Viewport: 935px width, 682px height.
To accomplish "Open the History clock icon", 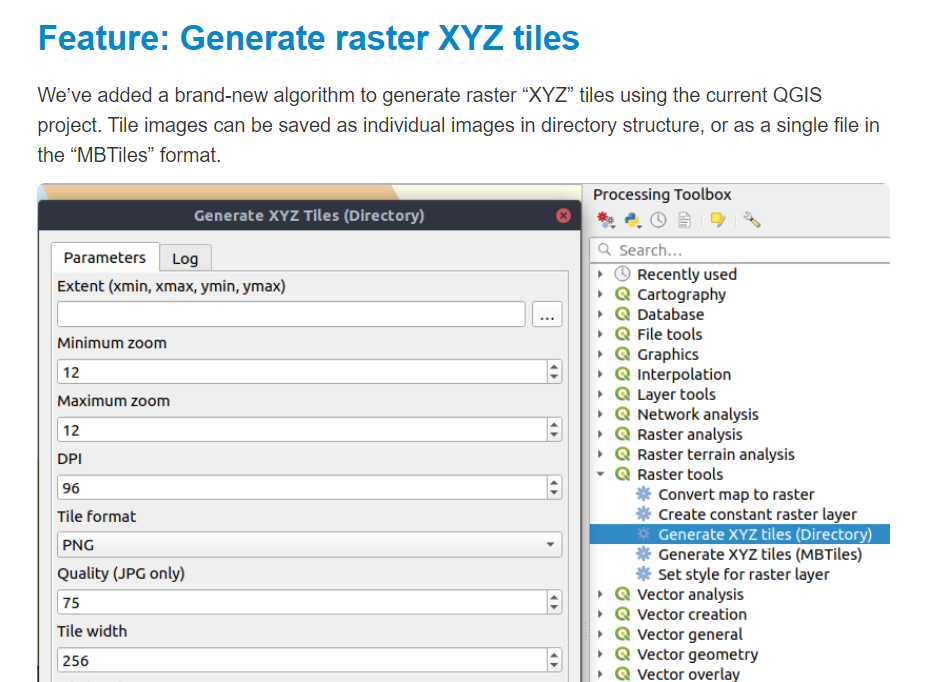I will pos(658,221).
